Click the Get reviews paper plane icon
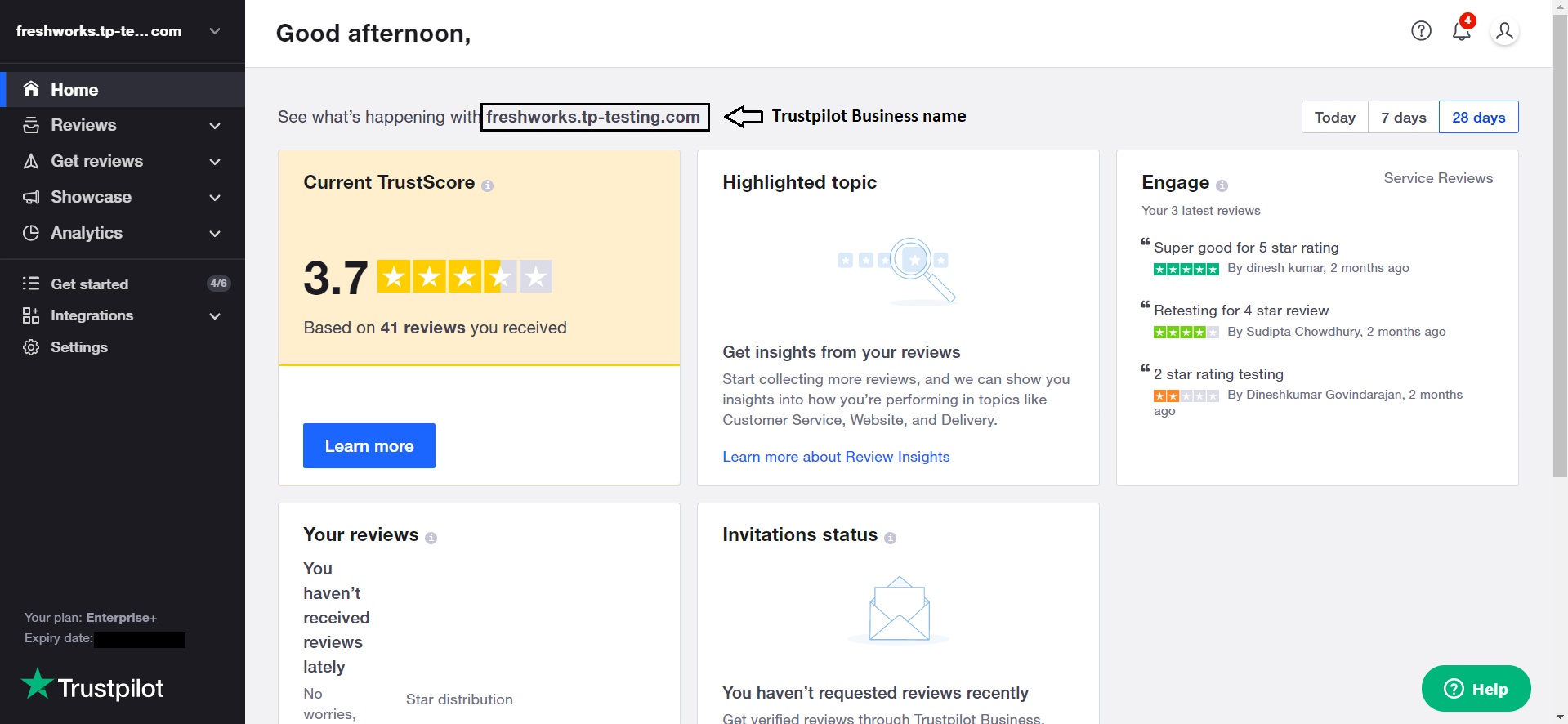This screenshot has width=1568, height=724. (x=31, y=161)
